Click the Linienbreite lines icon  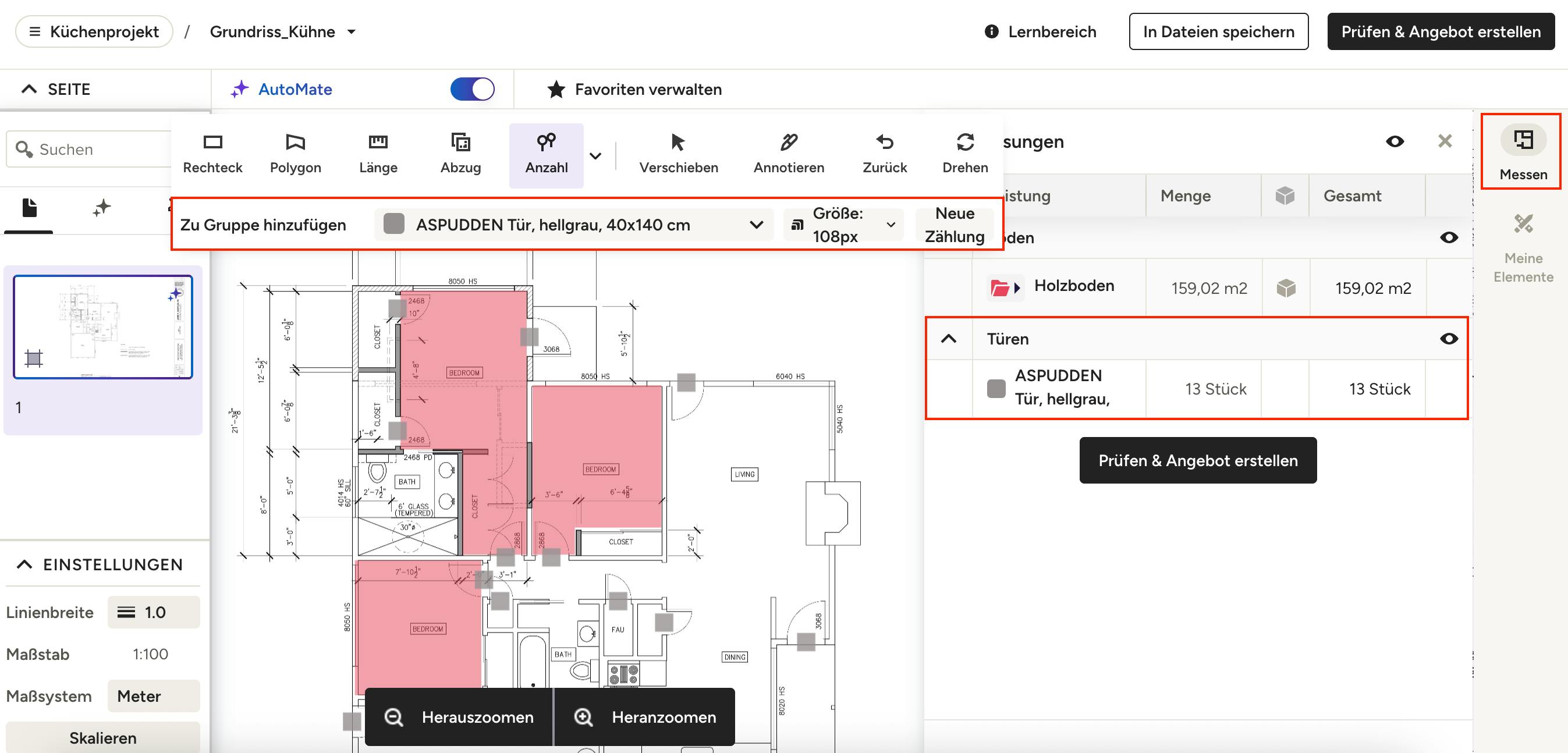click(x=126, y=612)
